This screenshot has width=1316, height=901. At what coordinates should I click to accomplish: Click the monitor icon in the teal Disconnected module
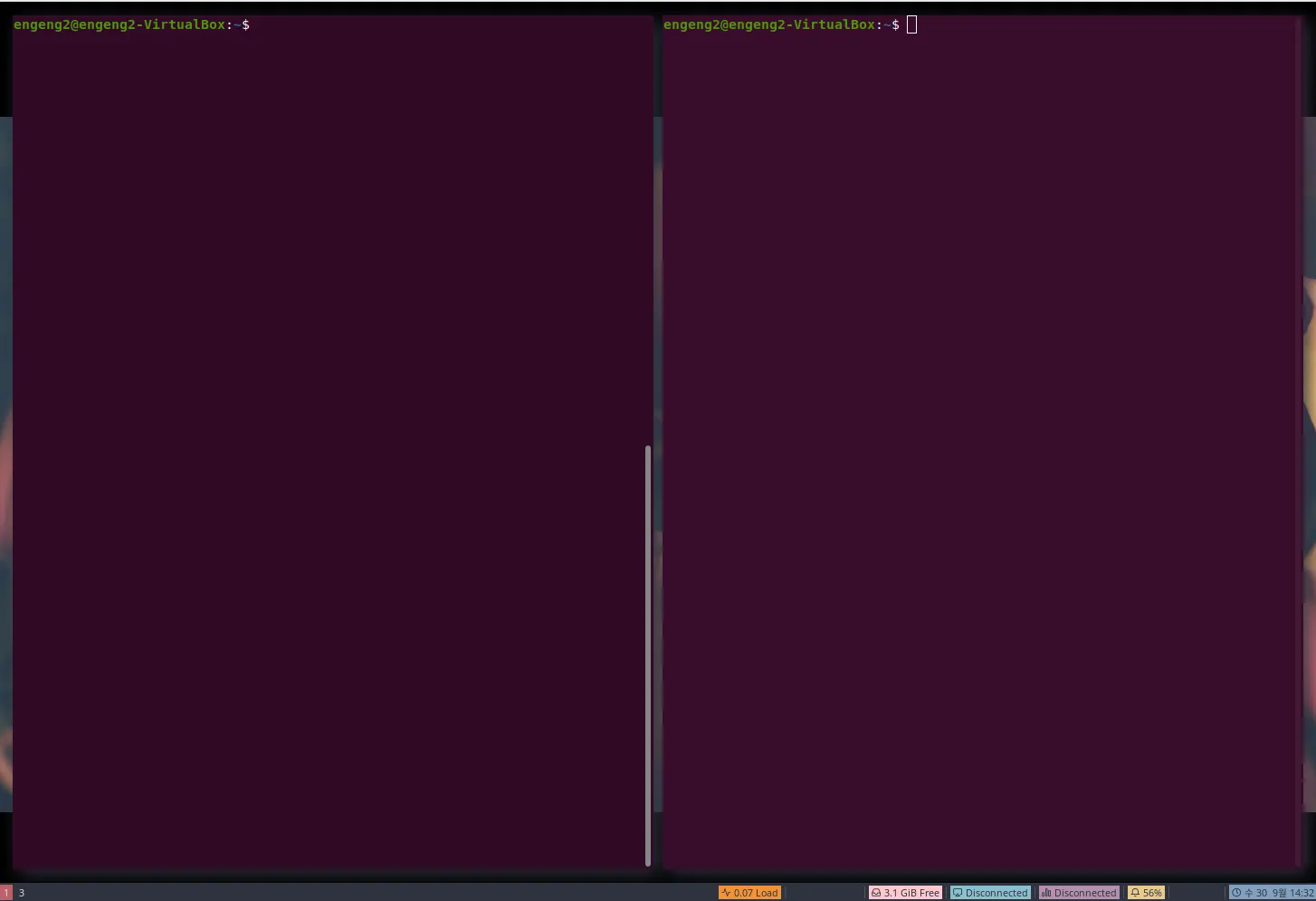click(x=958, y=893)
